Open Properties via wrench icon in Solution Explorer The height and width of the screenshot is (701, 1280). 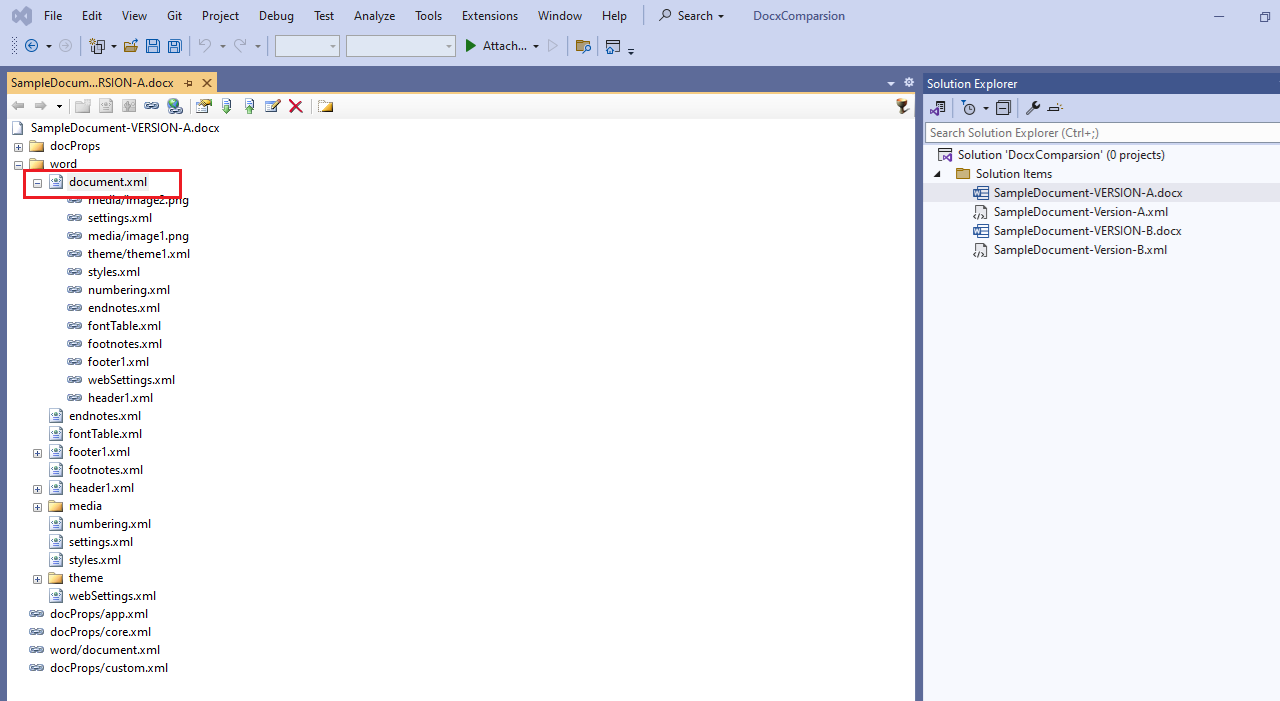click(1032, 107)
